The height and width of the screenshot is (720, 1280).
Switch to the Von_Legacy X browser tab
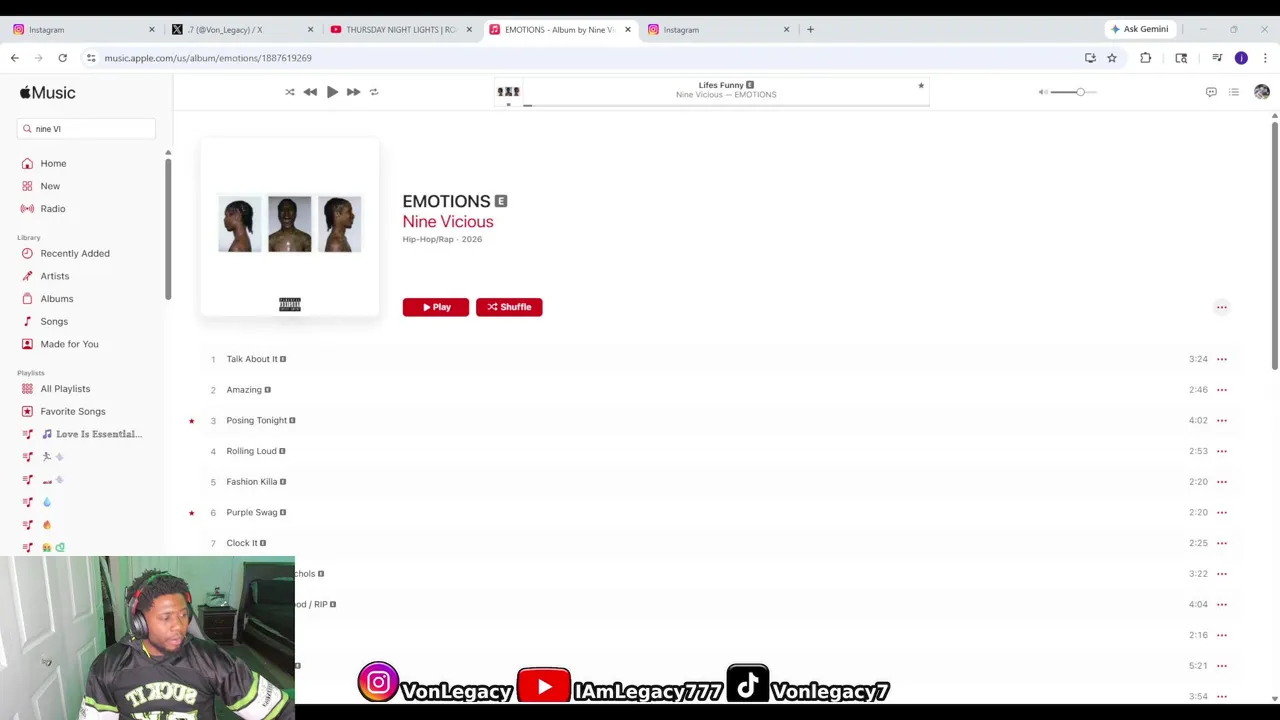point(240,30)
